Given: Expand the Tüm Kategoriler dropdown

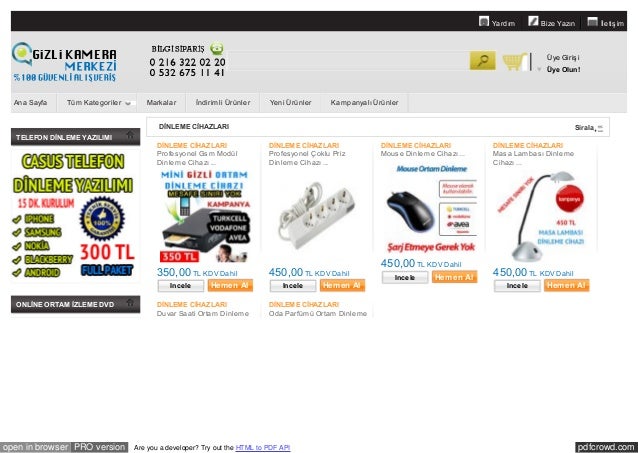Looking at the screenshot, I should [97, 103].
